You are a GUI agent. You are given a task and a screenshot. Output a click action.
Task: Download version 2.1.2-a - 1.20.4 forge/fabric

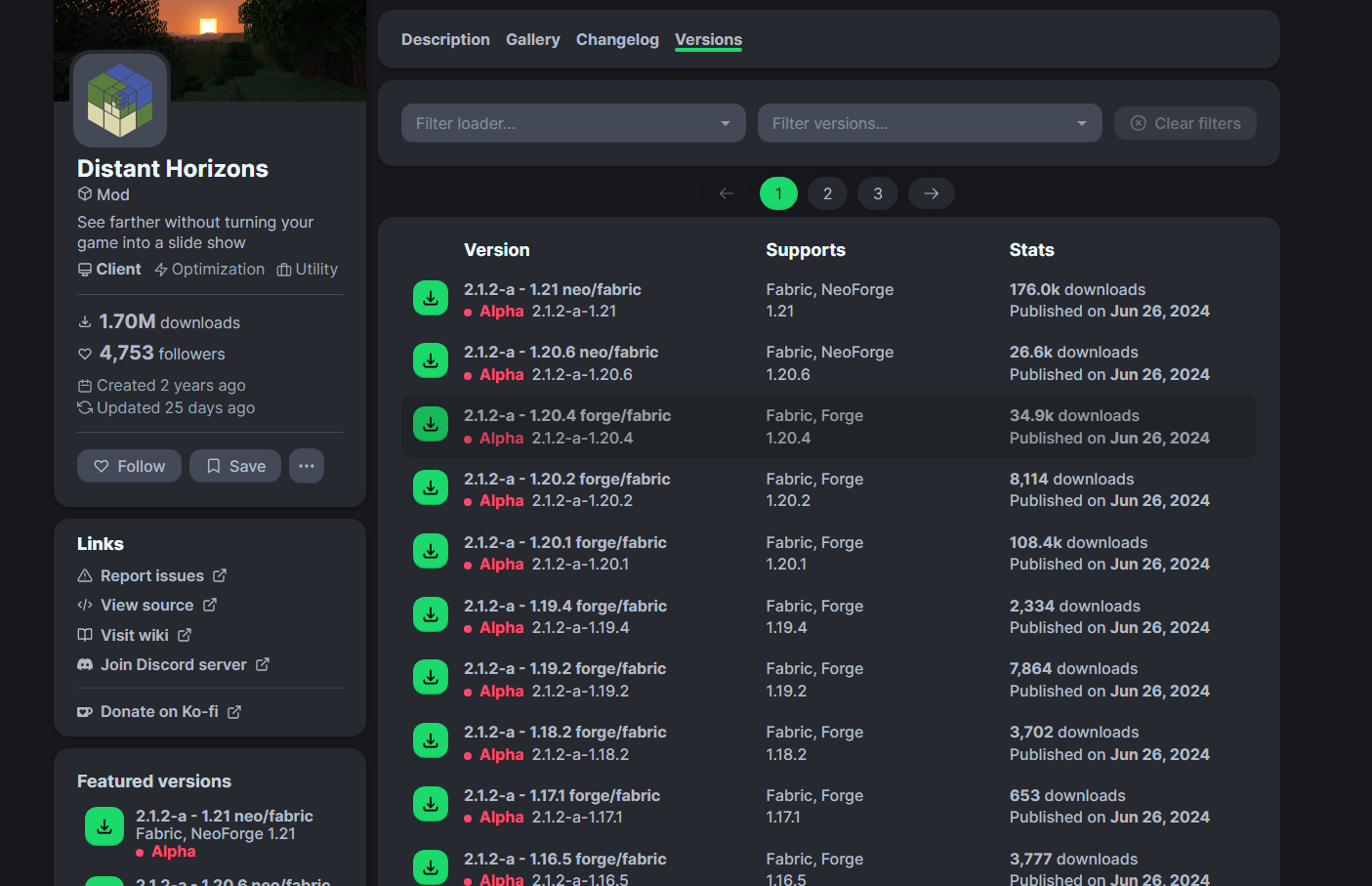point(431,424)
